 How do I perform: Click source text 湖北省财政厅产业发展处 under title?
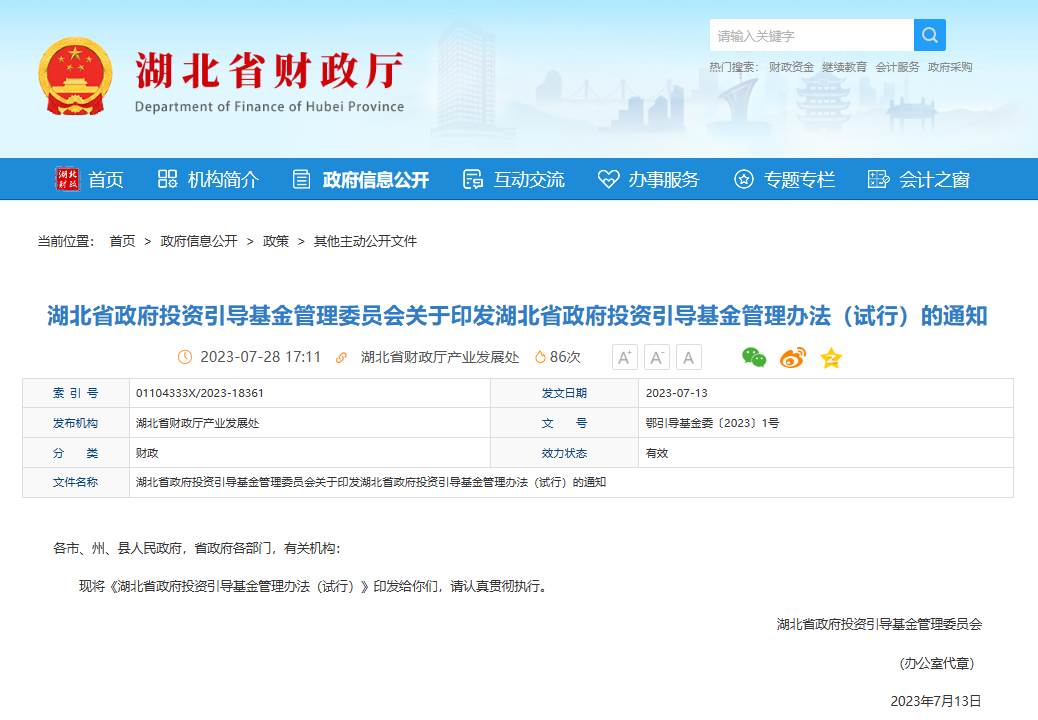pyautogui.click(x=440, y=357)
